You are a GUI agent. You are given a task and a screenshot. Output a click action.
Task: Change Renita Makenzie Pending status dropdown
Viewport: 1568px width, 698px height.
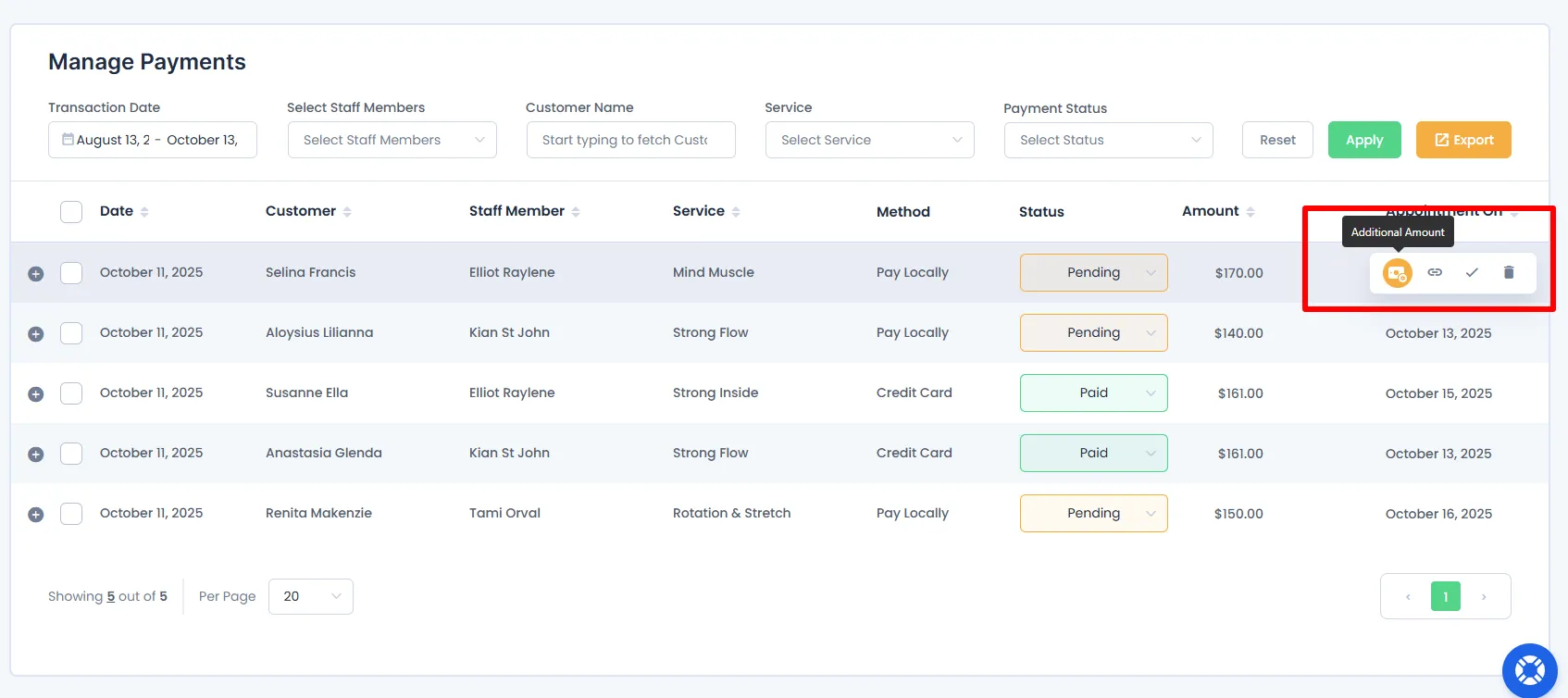(1094, 514)
